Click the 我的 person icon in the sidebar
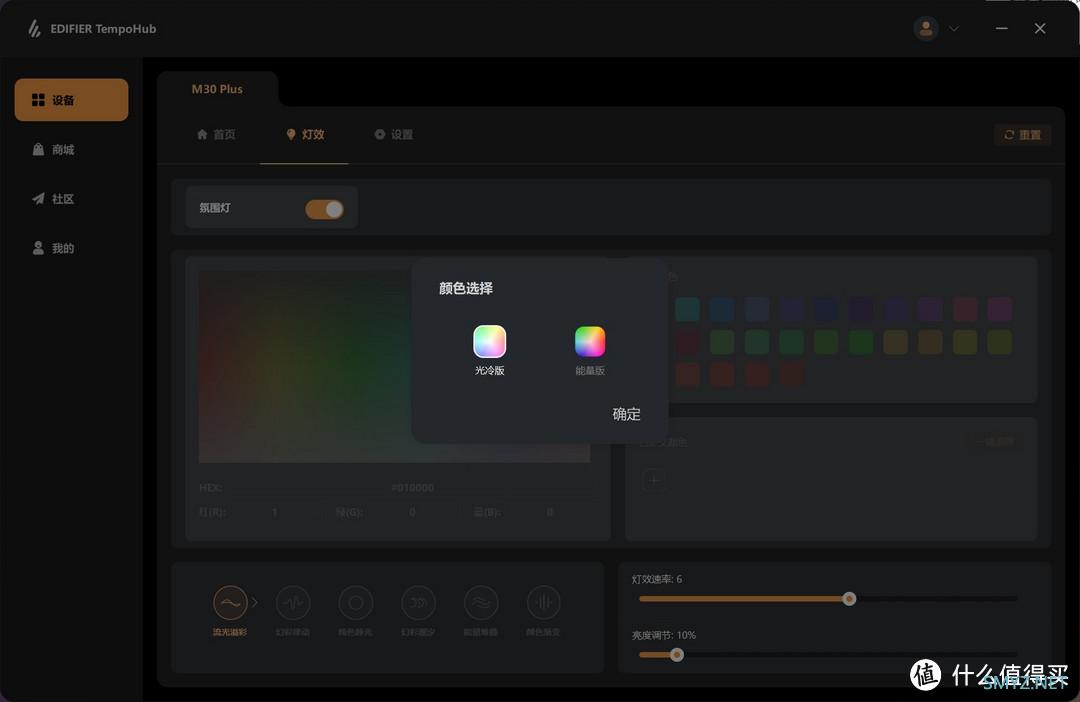This screenshot has width=1080, height=702. point(39,248)
